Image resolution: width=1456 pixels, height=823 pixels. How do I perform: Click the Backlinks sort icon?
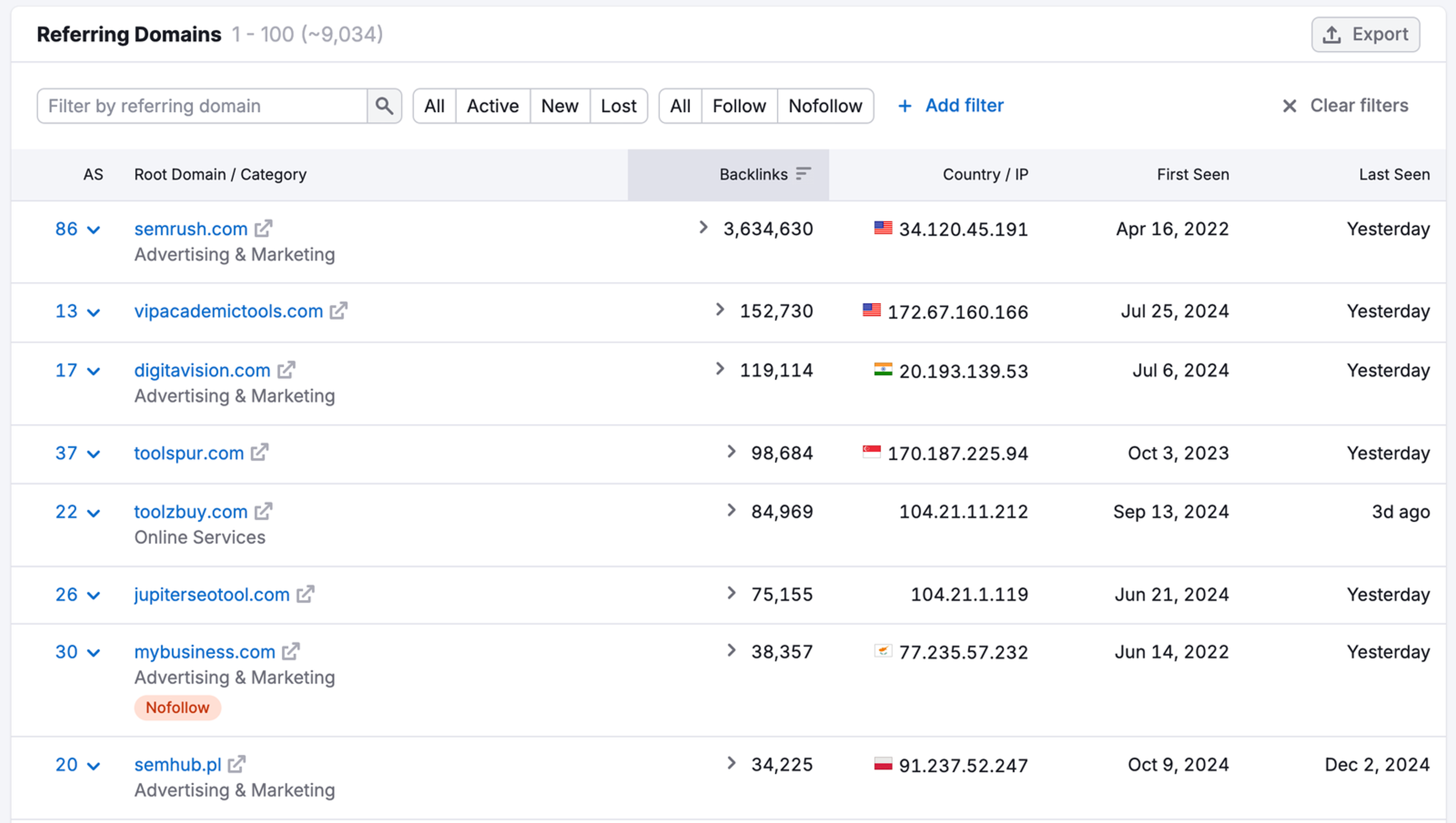[803, 174]
